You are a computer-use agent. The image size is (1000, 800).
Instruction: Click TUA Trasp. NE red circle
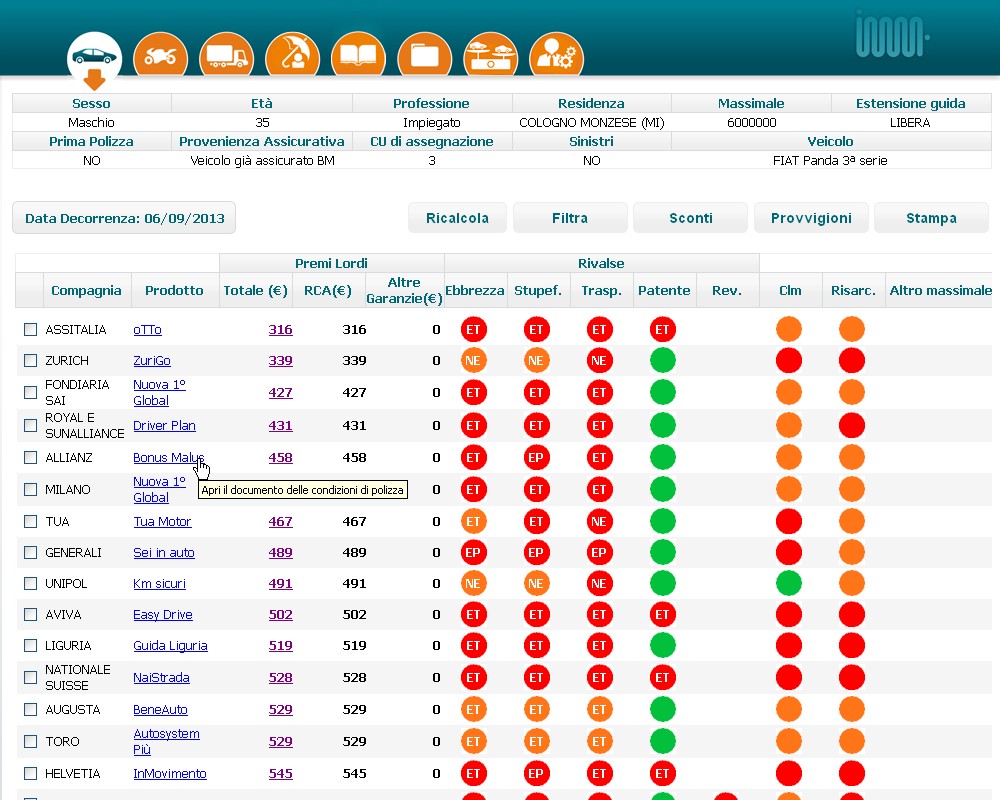click(x=599, y=521)
